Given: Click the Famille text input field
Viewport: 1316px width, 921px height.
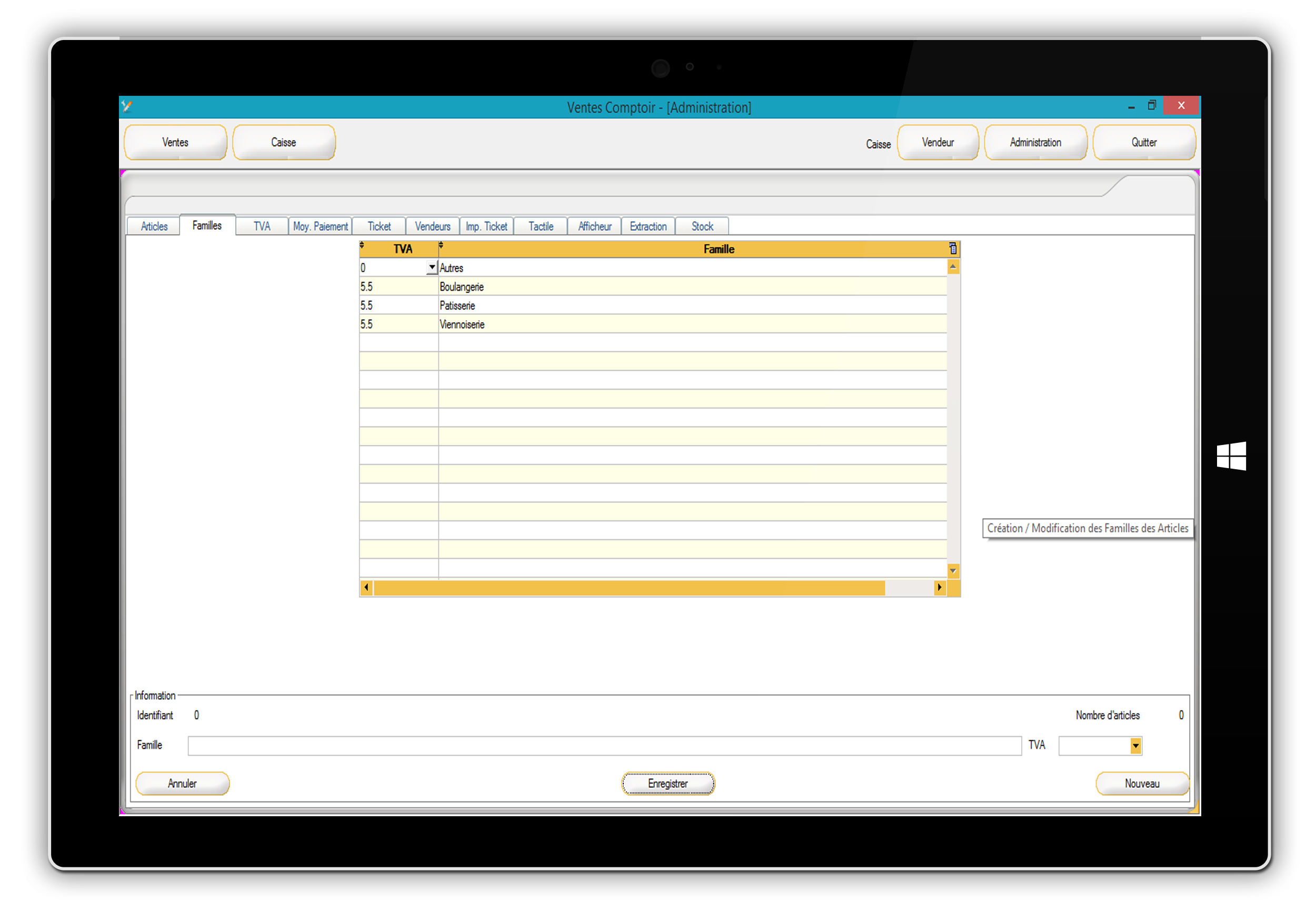Looking at the screenshot, I should (x=604, y=746).
